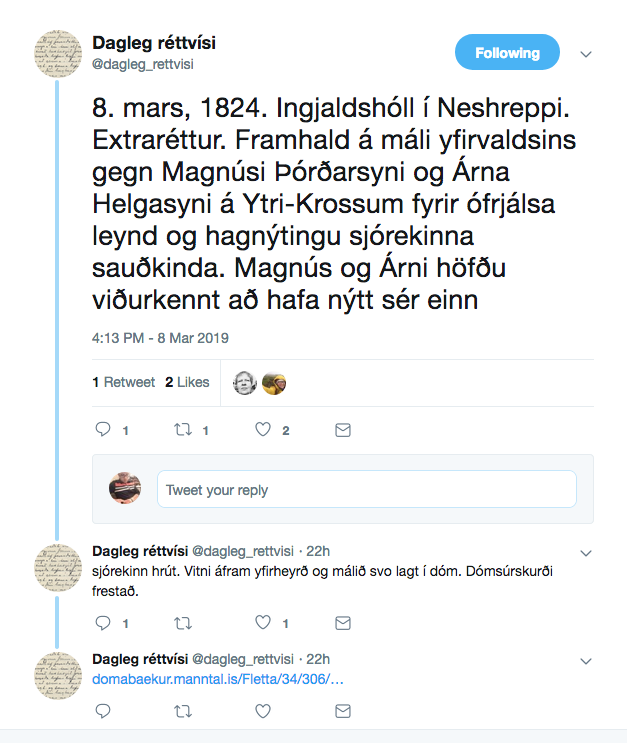Toggle the Following button
This screenshot has width=627, height=743.
(x=507, y=53)
